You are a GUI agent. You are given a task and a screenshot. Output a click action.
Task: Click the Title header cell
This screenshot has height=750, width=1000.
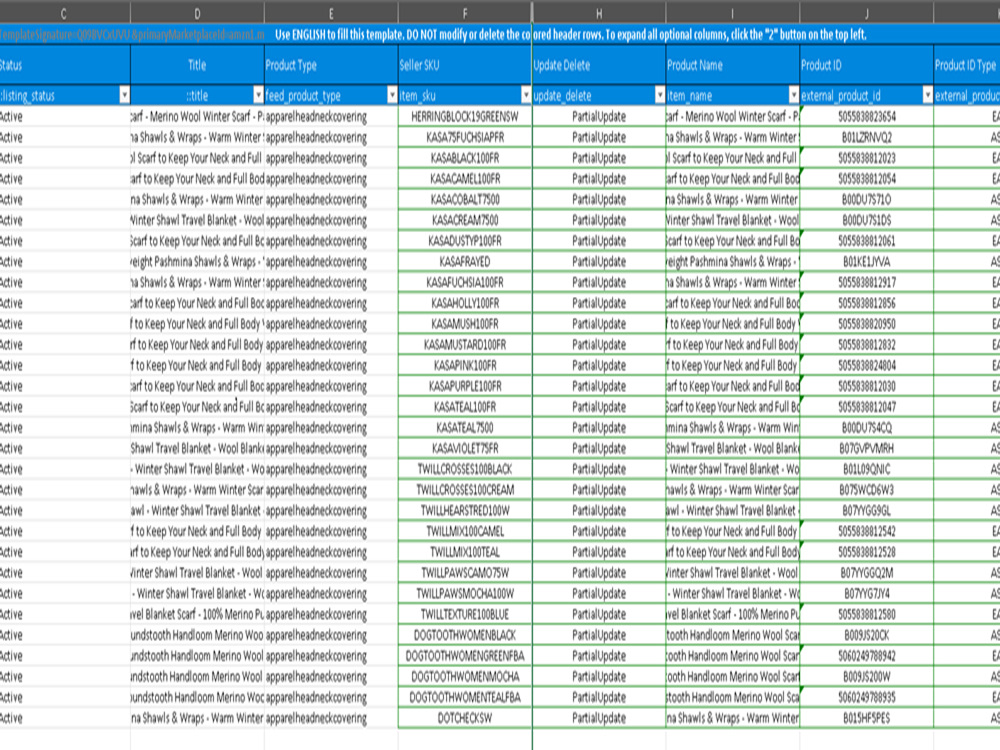click(x=197, y=65)
